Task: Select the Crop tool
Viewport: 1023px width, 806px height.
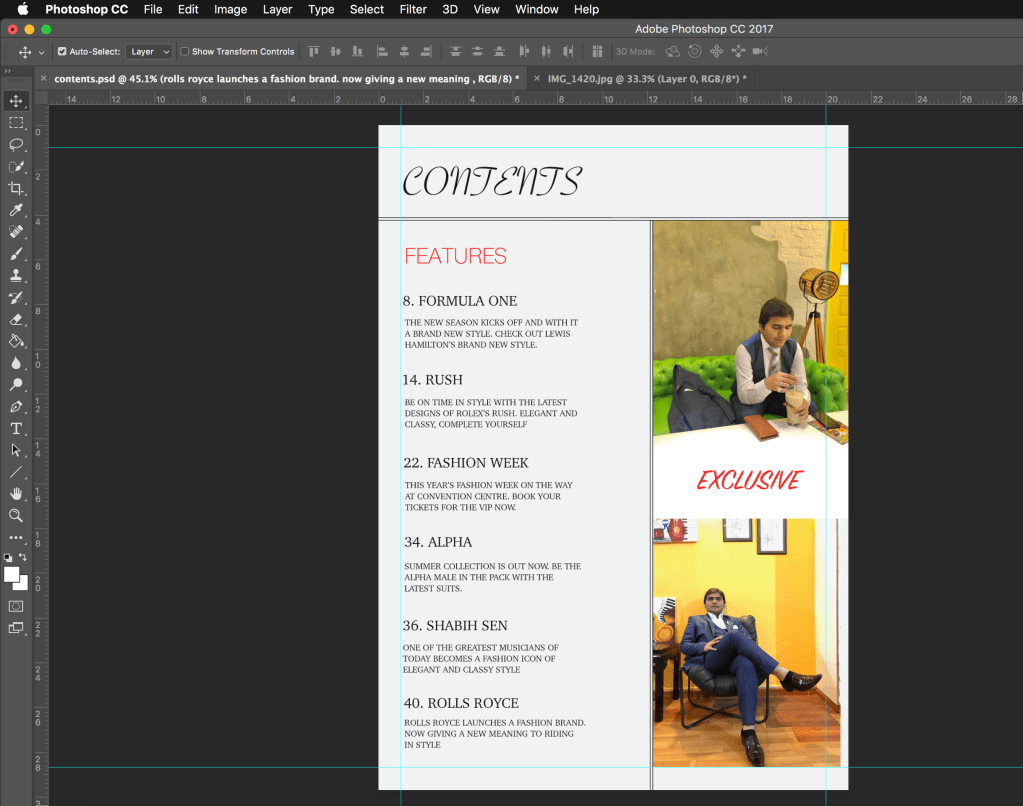Action: (16, 188)
